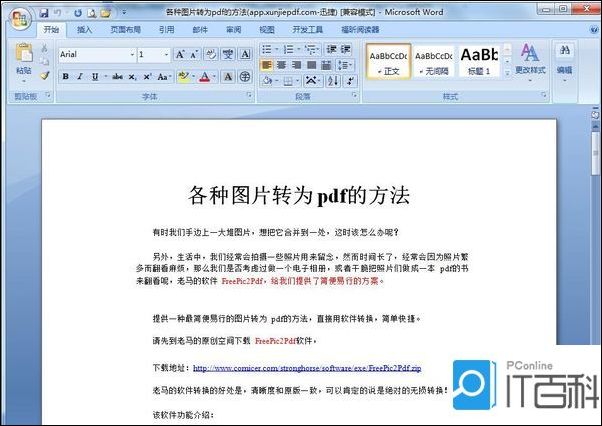Screen dimensions: 602x426
Task: Apply yellow text highlight color
Action: pyautogui.click(x=184, y=77)
